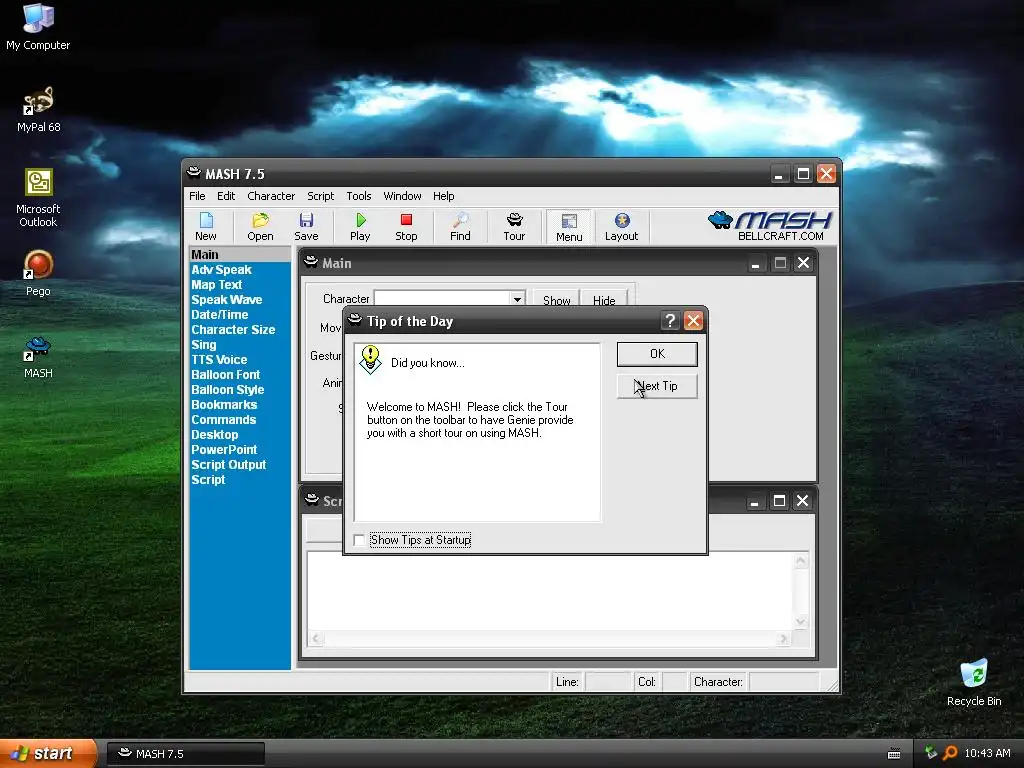The height and width of the screenshot is (768, 1024).
Task: Click the keyboard icon in the taskbar
Action: pos(894,754)
